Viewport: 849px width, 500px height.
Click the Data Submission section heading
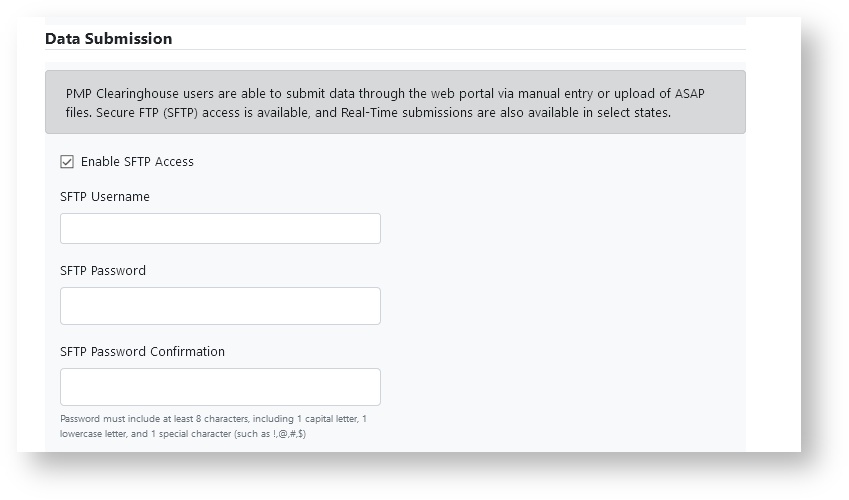(x=109, y=39)
